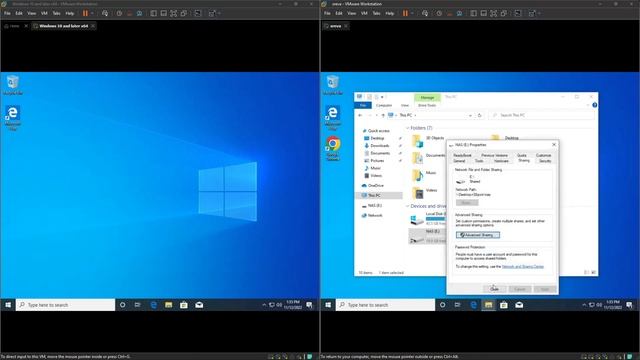Open Previous Versions tab in NAS Properties
Viewport: 640px width, 360px height.
pos(494,156)
